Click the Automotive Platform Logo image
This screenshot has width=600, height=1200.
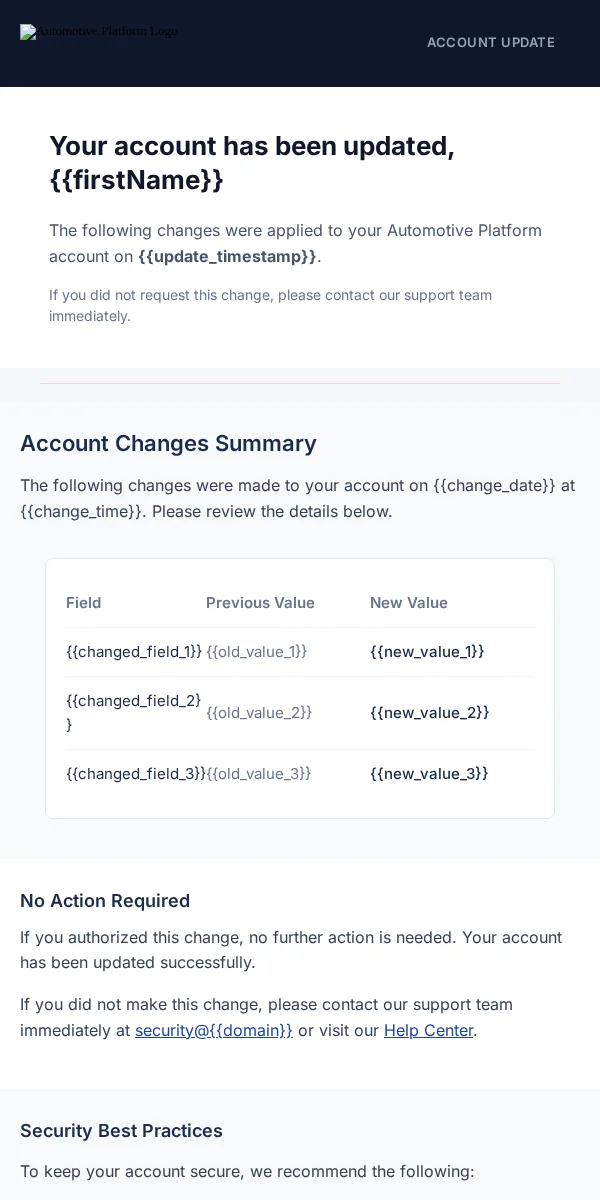99,32
